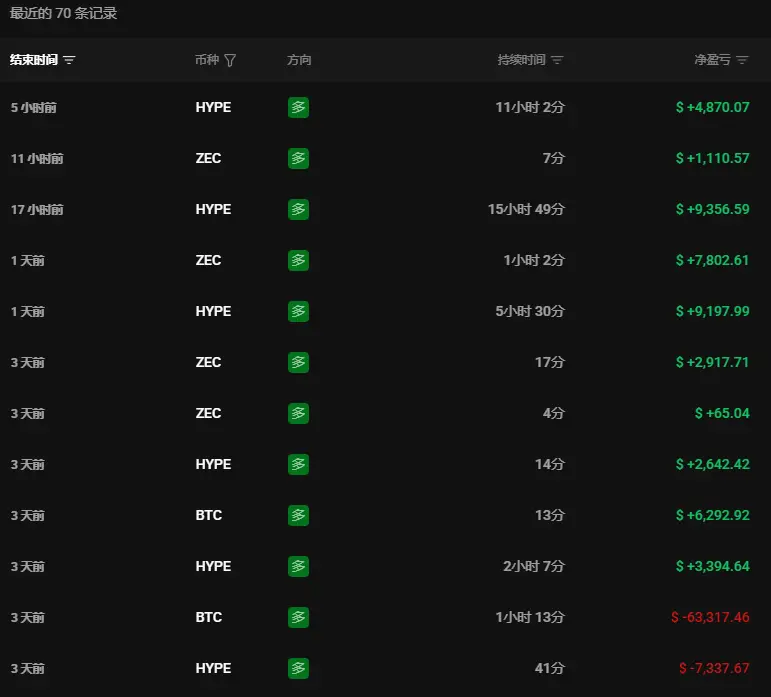Click the $ +9,197.99 profit value
The image size is (771, 697).
712,311
